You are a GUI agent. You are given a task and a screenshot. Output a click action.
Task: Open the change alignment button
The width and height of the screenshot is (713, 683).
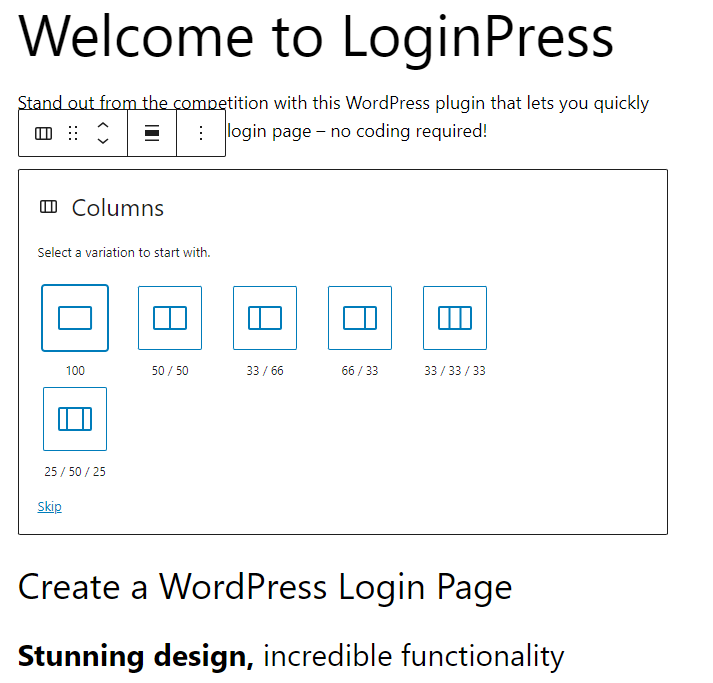point(152,133)
